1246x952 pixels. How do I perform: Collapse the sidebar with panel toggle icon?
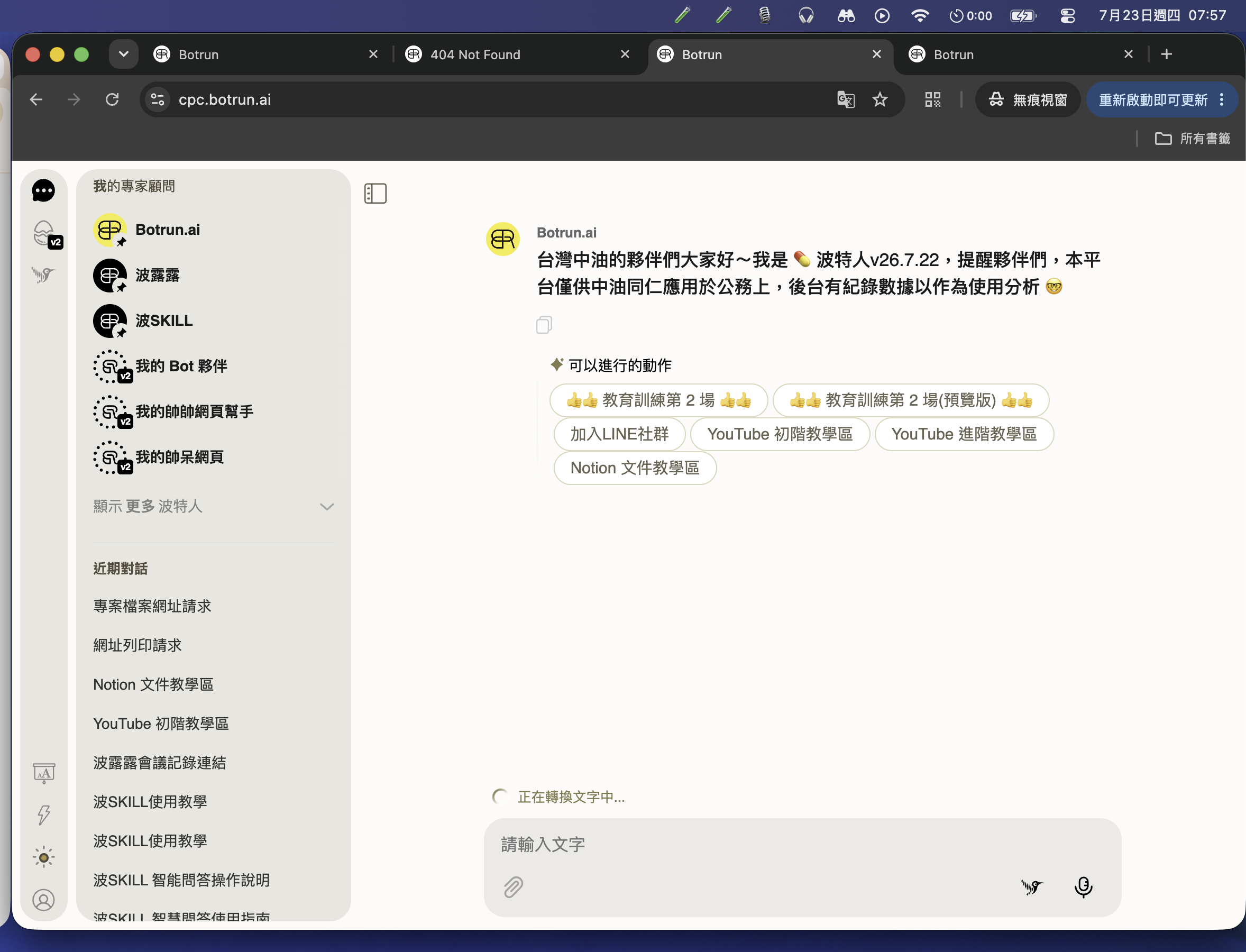pos(375,194)
